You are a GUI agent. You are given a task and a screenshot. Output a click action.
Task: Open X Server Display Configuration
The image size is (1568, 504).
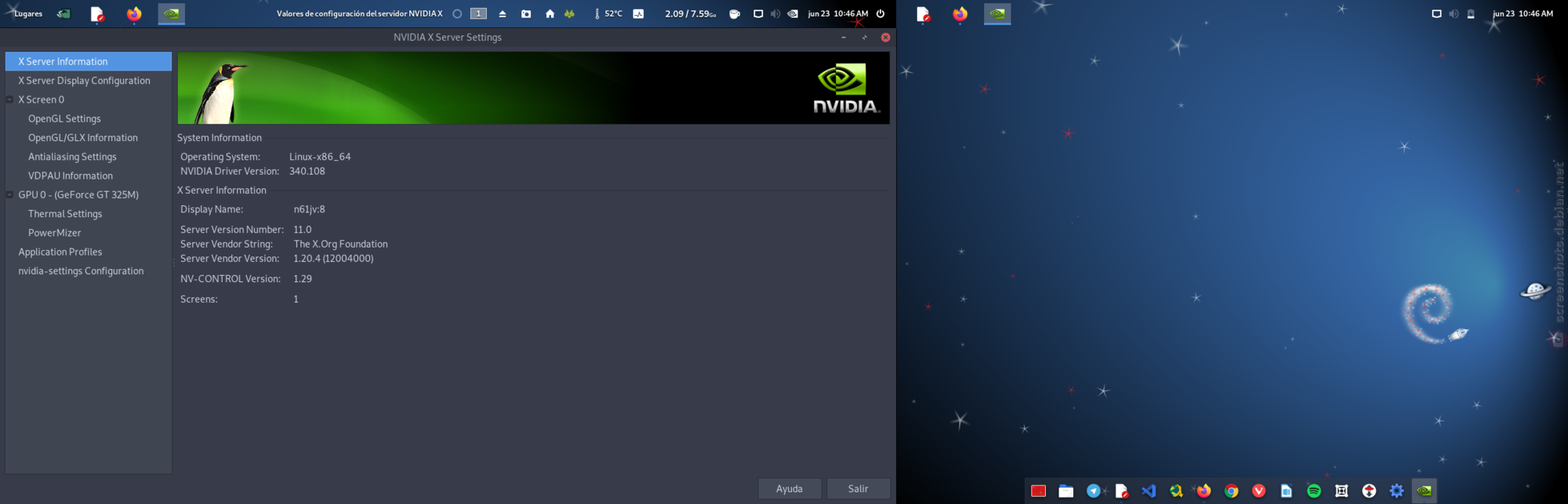click(x=84, y=81)
